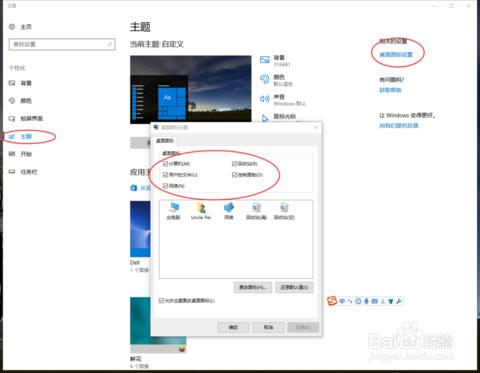Open Taskbar settings page
The height and width of the screenshot is (373, 480).
(x=29, y=172)
